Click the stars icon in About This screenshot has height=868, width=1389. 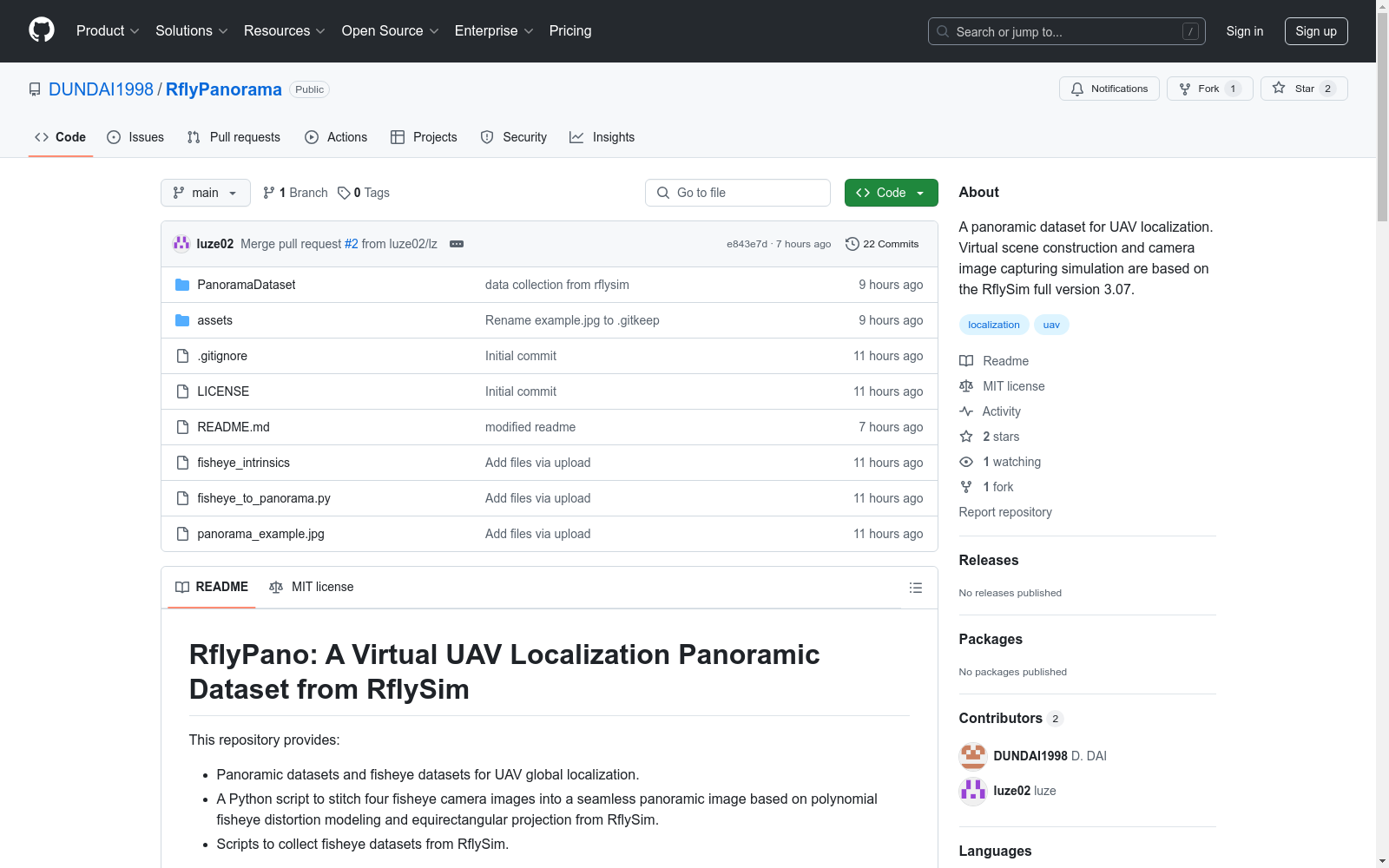[x=966, y=437]
